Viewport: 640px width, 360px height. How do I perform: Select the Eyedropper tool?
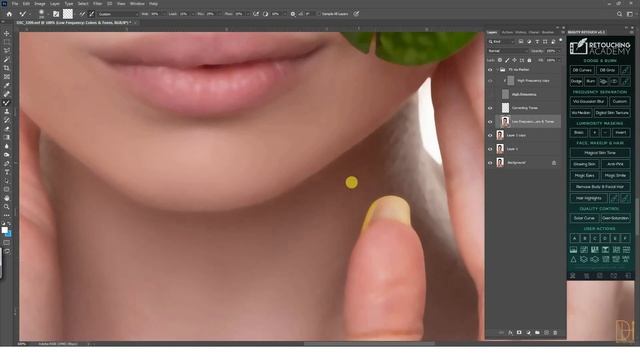click(x=7, y=85)
